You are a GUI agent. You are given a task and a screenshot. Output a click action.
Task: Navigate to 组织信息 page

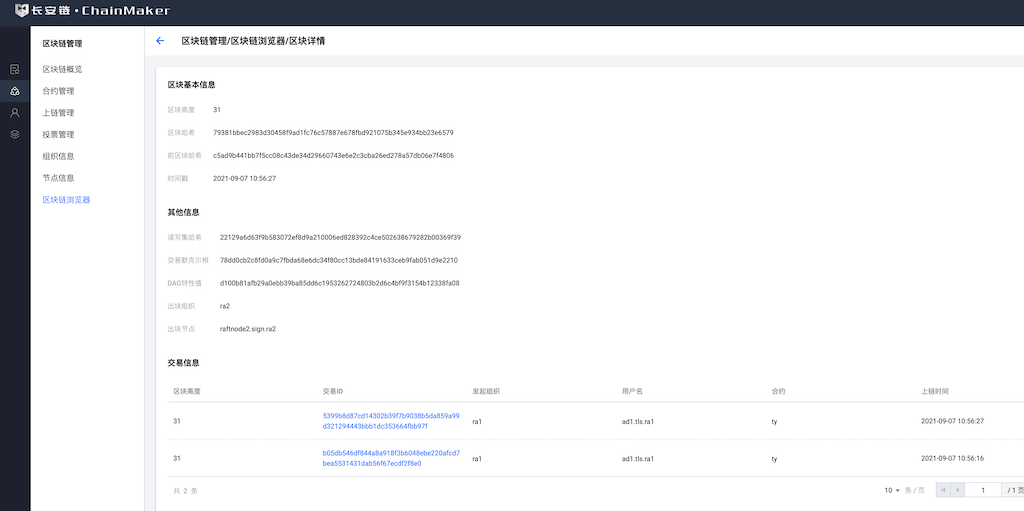click(58, 156)
